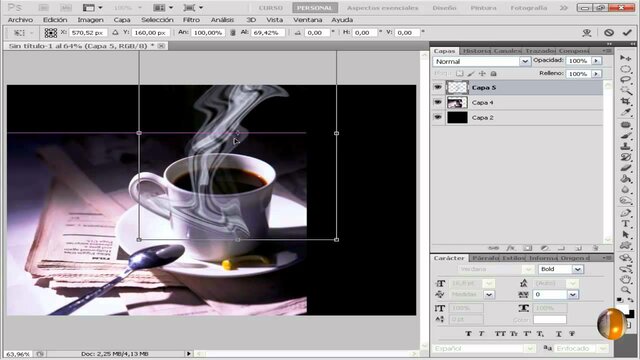Delete layer using trash icon

pos(596,248)
